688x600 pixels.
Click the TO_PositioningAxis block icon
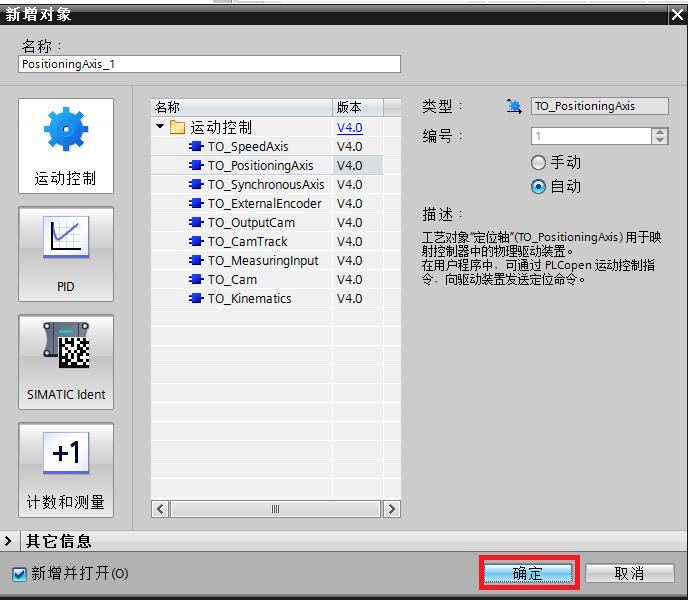[x=196, y=165]
